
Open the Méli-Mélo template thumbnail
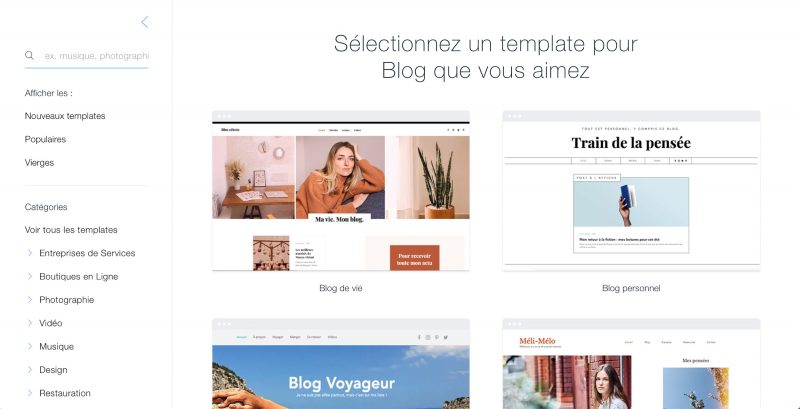coord(631,364)
